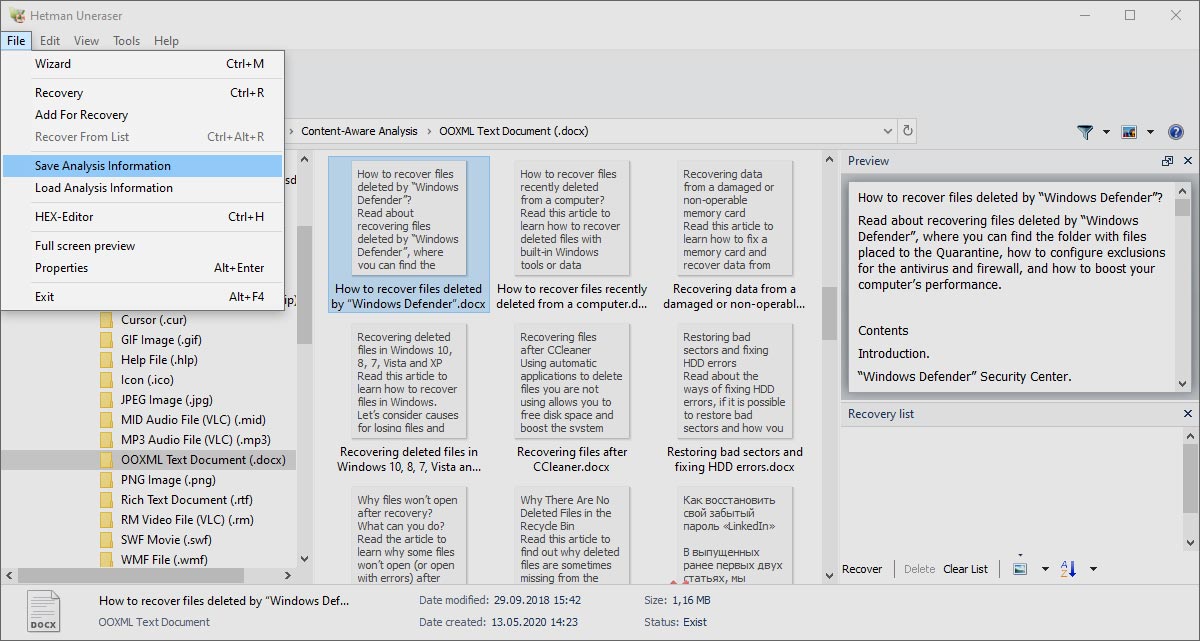
Task: Open the Edit menu
Action: pos(50,41)
